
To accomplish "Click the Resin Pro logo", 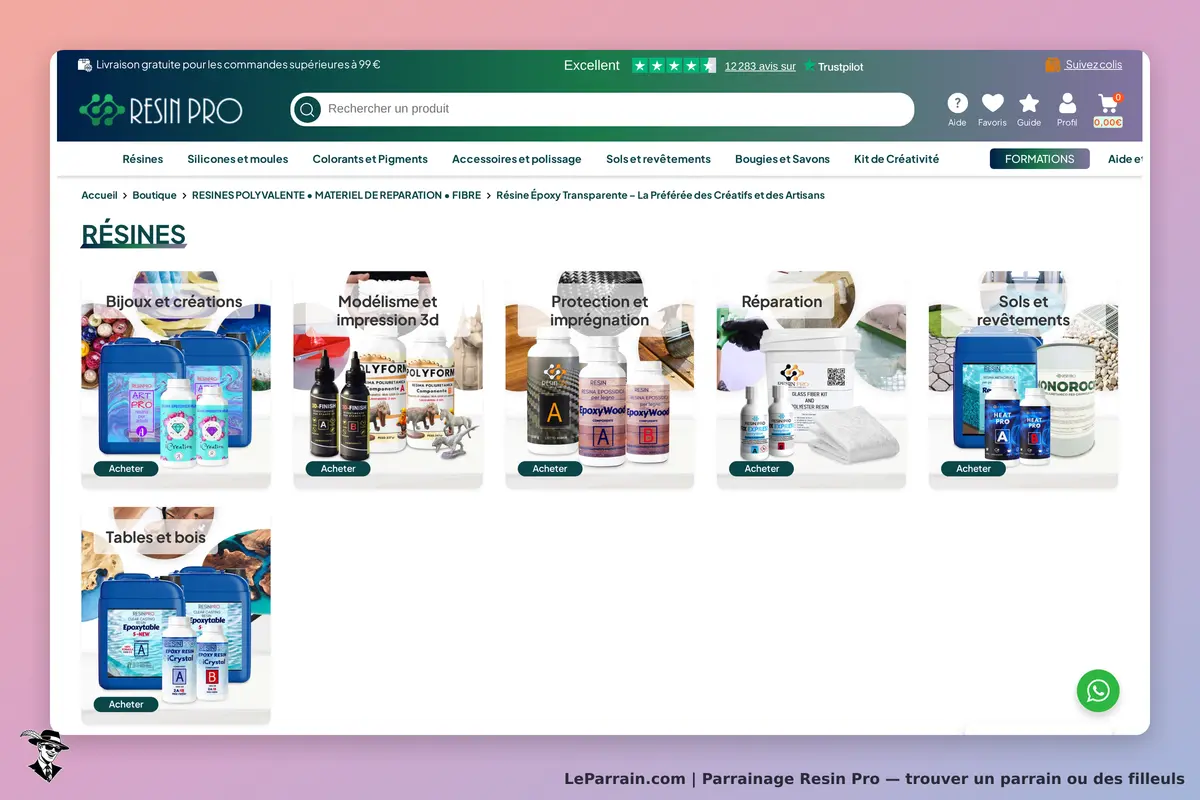I will point(161,109).
